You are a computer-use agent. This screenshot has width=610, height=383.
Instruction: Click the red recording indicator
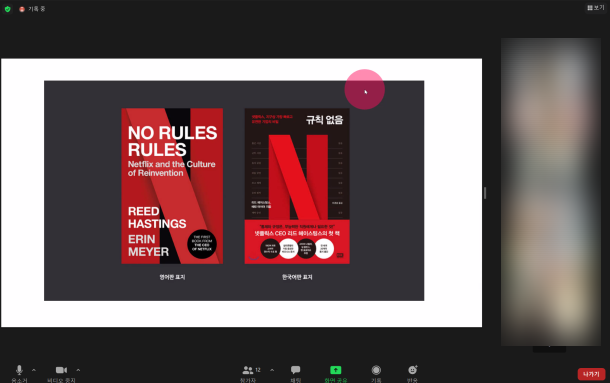[x=22, y=9]
